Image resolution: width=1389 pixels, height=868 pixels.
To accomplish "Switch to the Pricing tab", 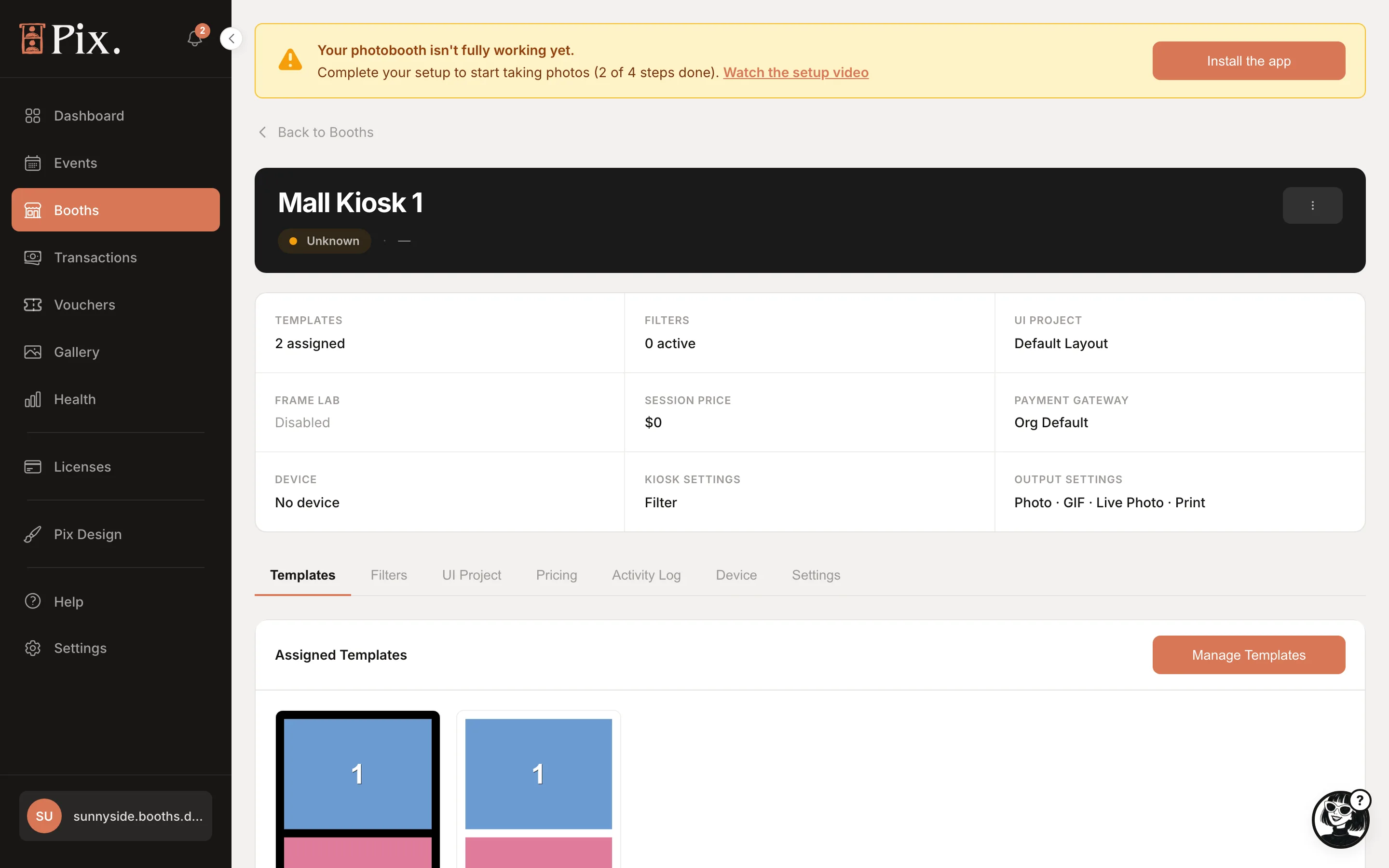I will tap(556, 575).
